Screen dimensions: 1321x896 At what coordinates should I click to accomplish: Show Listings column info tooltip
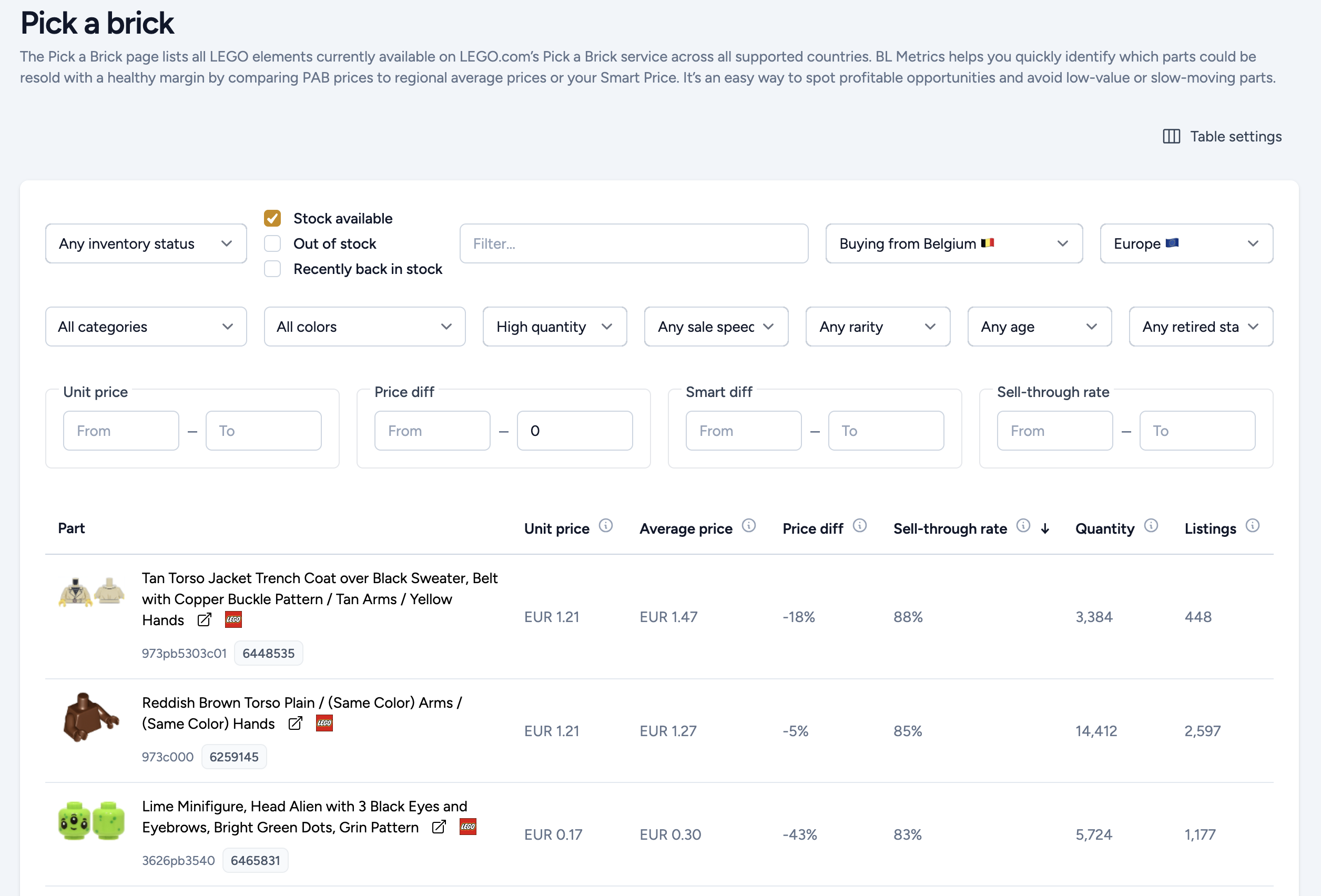click(1253, 525)
